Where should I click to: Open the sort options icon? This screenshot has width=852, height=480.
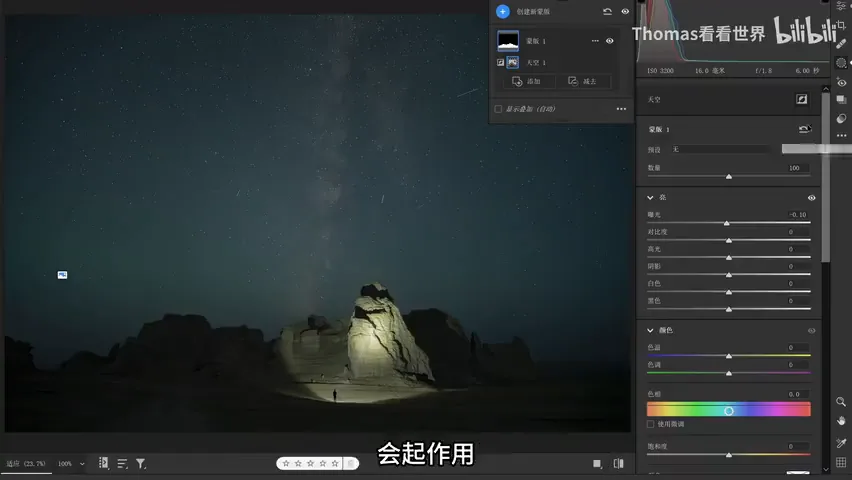pyautogui.click(x=122, y=464)
